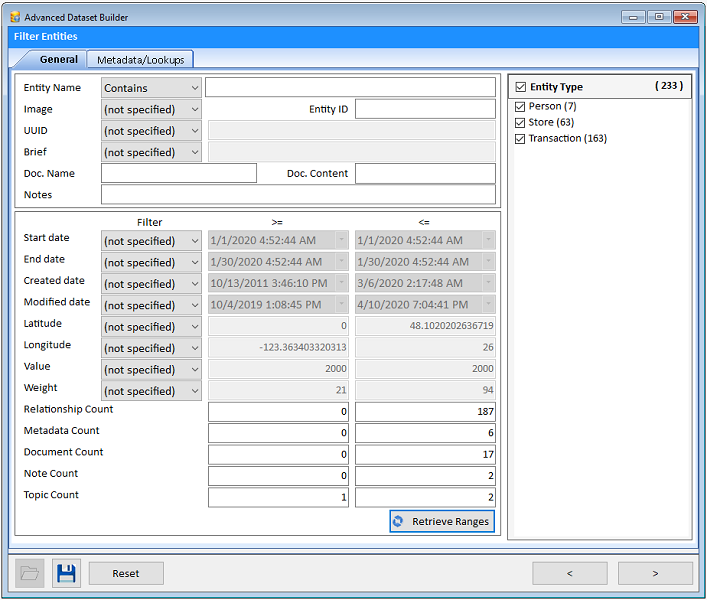
Task: Open the Longitude filter dropdown
Action: tap(151, 348)
